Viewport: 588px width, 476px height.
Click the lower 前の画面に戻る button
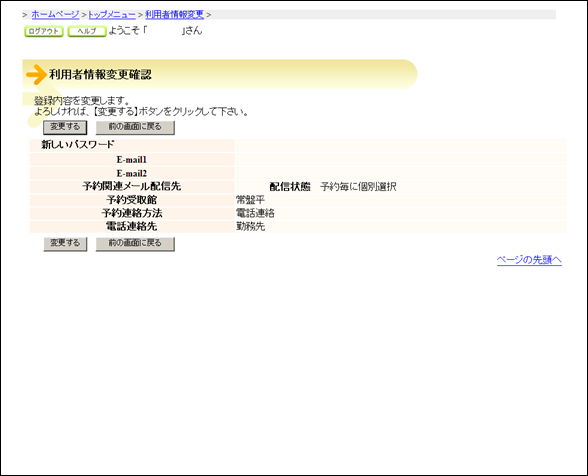(135, 244)
